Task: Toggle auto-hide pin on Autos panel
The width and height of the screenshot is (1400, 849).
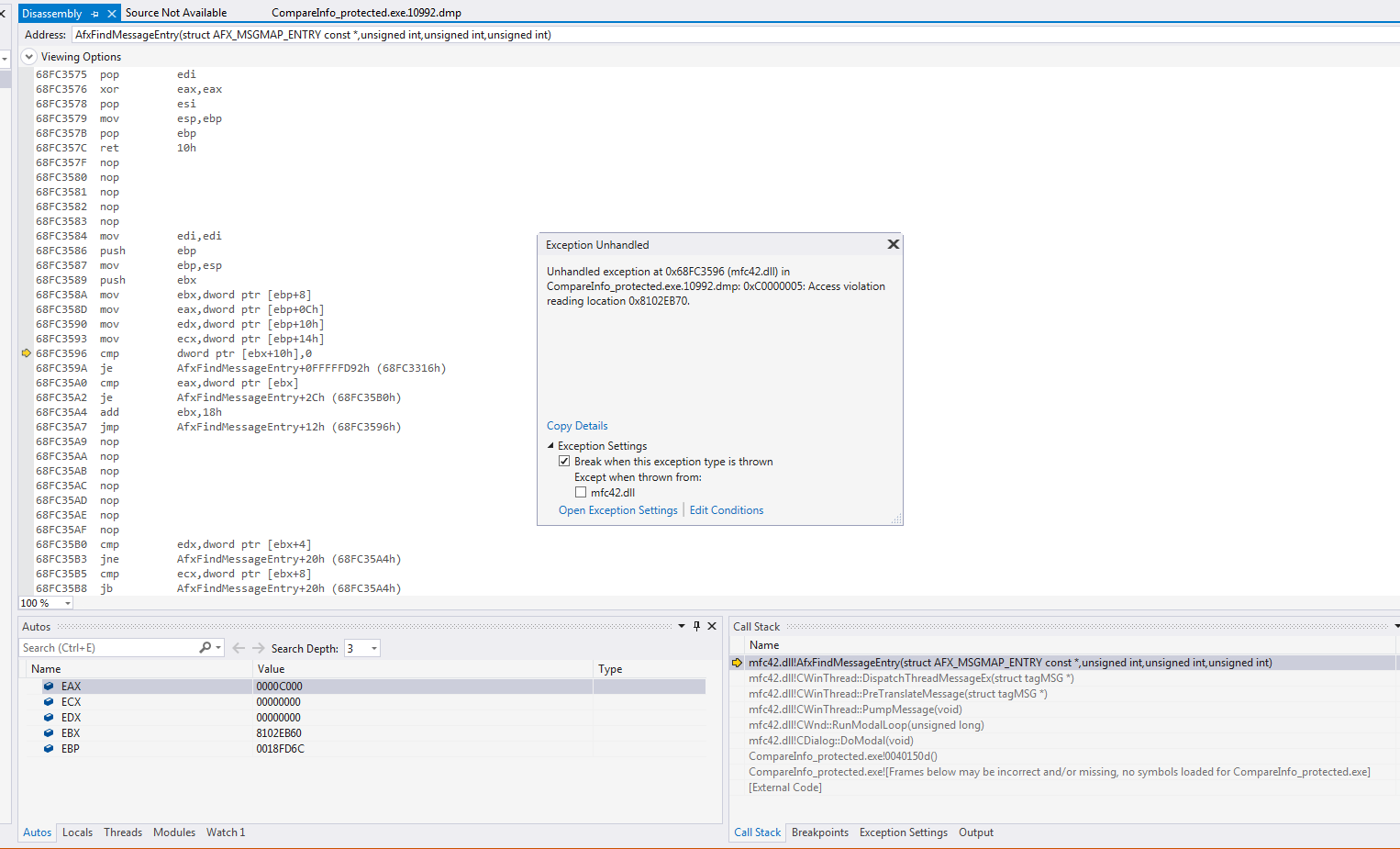Action: click(696, 626)
